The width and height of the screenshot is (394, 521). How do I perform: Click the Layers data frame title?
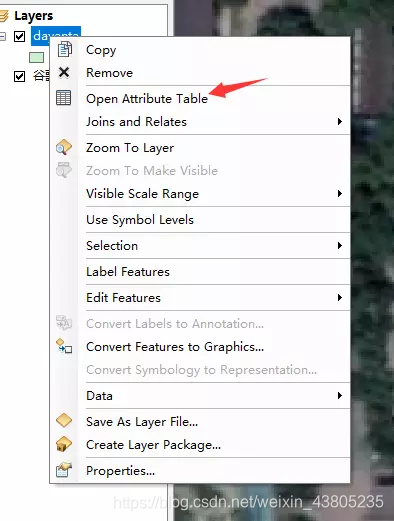pyautogui.click(x=33, y=16)
